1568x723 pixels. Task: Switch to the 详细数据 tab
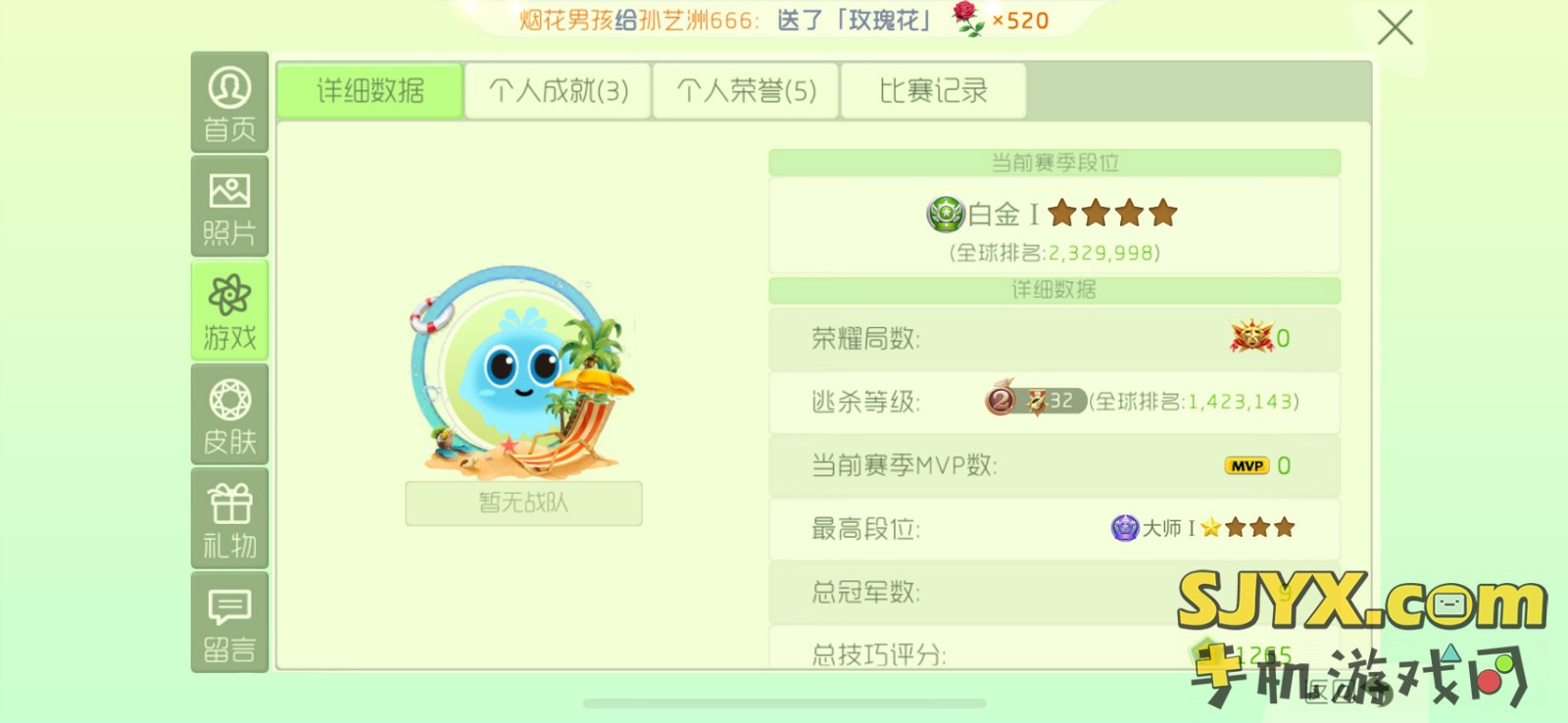pyautogui.click(x=369, y=91)
